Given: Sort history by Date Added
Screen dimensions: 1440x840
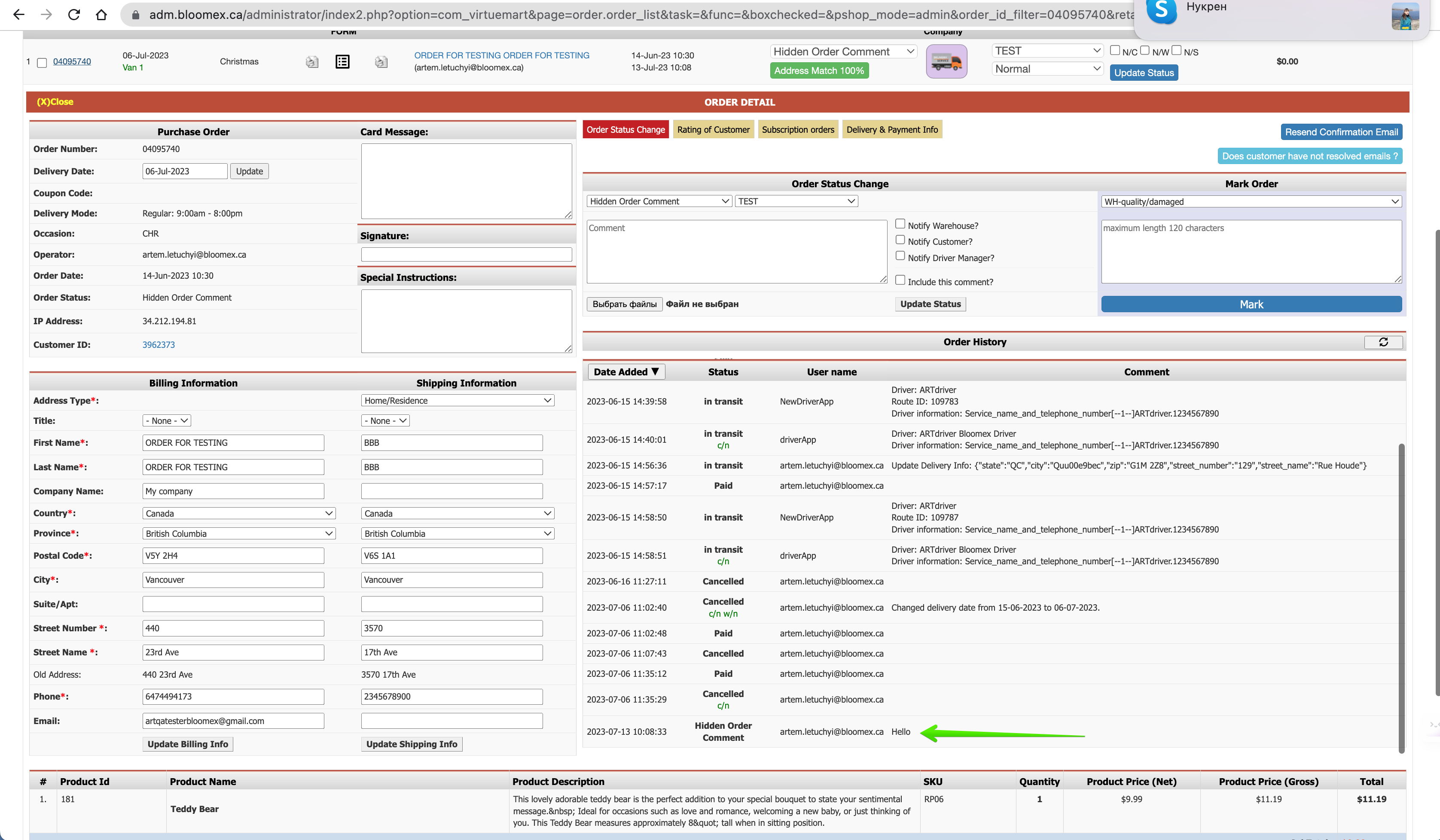Looking at the screenshot, I should (x=626, y=372).
